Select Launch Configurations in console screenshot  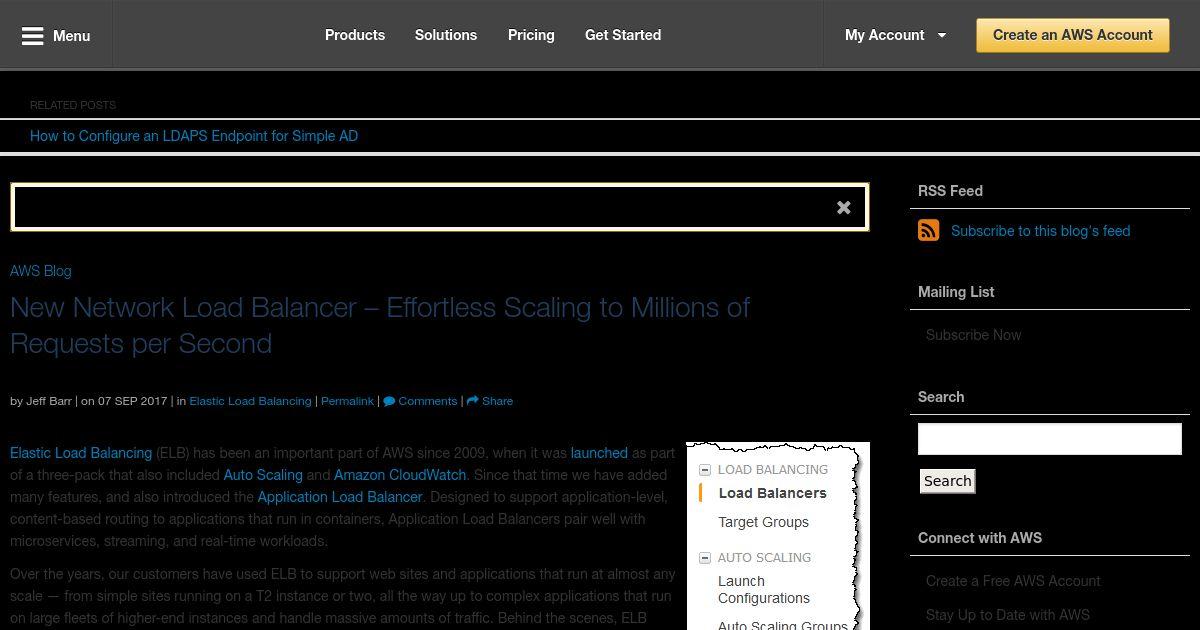pyautogui.click(x=764, y=590)
